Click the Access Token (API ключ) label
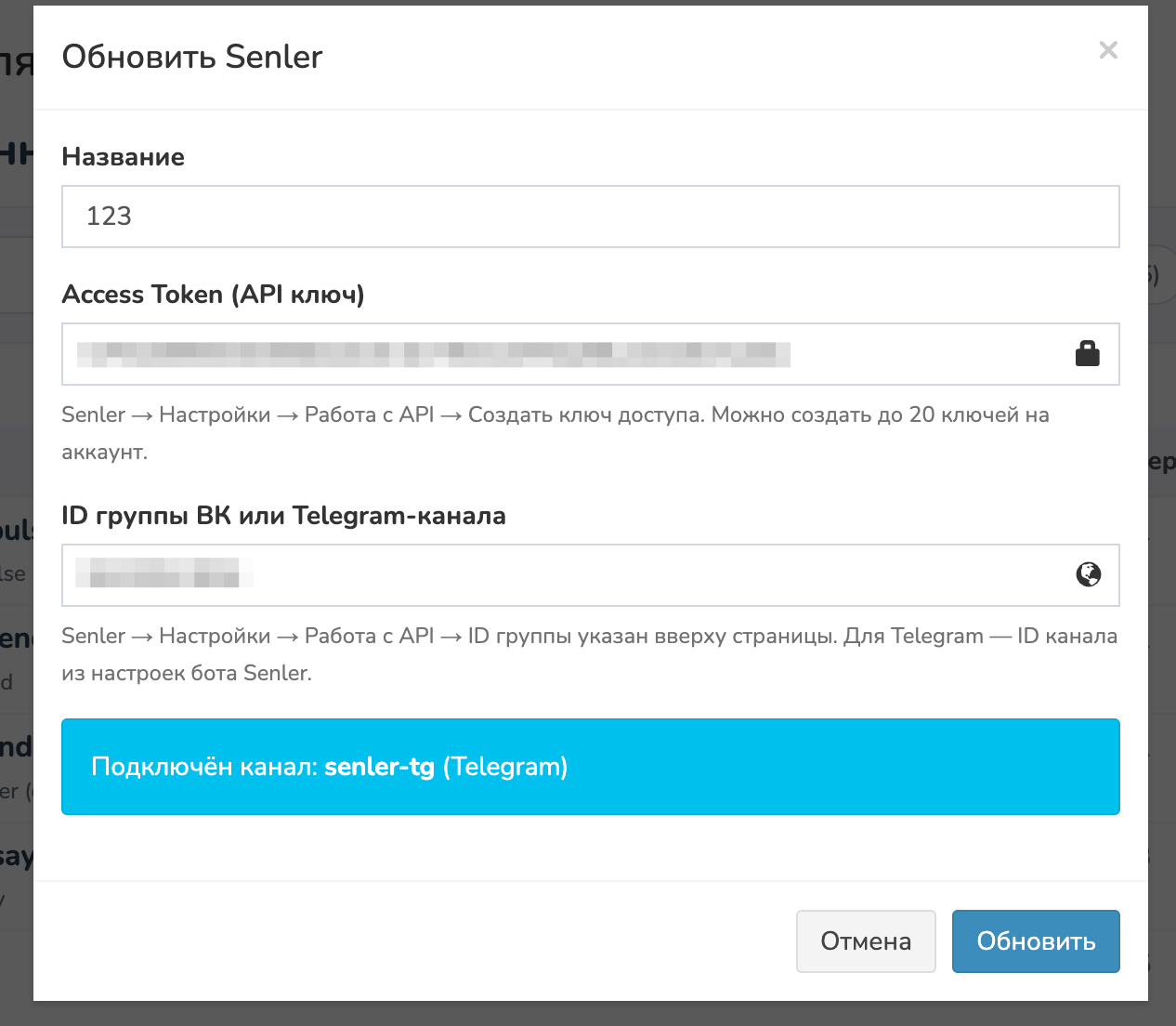The image size is (1176, 1026). pyautogui.click(x=213, y=295)
